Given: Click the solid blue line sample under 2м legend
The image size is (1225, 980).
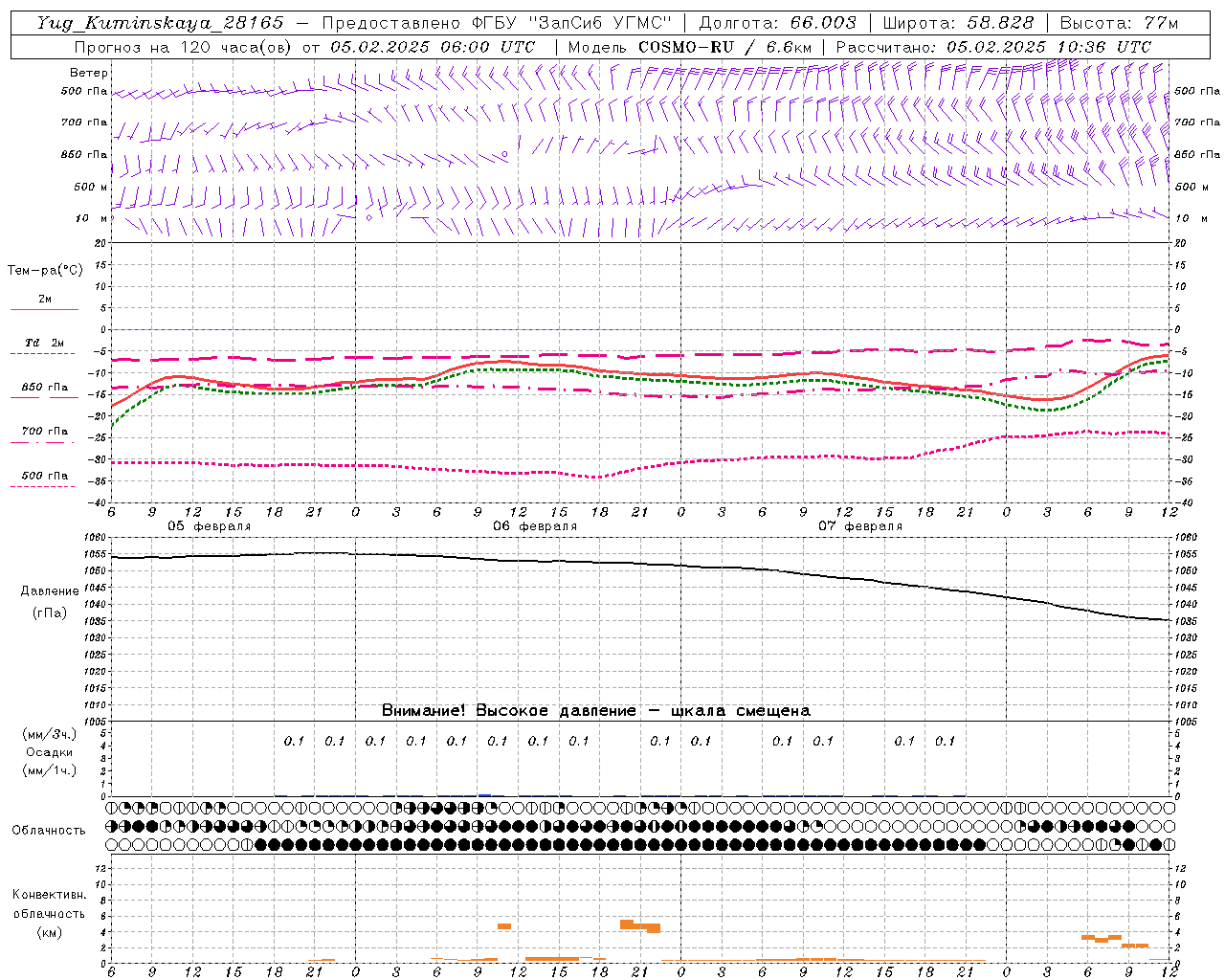Looking at the screenshot, I should [44, 310].
